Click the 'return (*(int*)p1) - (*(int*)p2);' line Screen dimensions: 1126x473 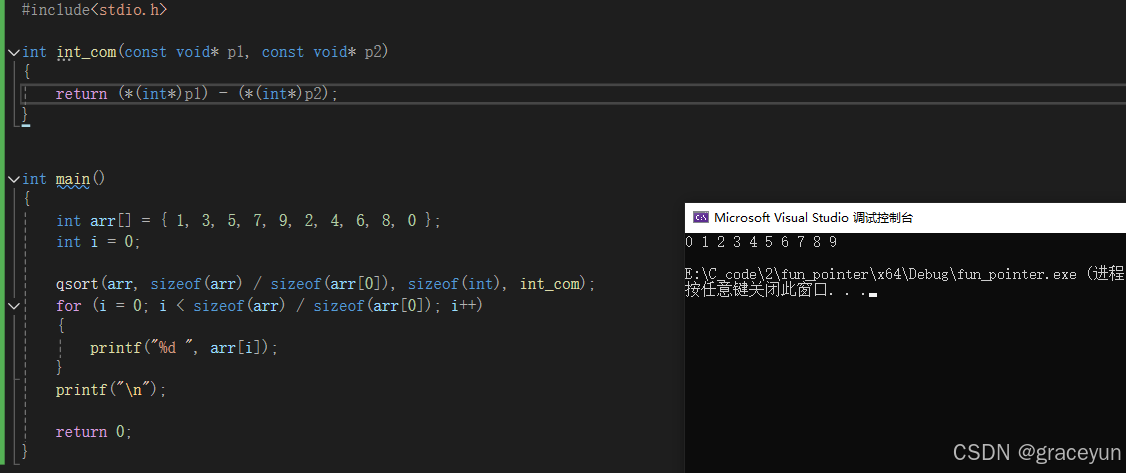click(x=197, y=94)
